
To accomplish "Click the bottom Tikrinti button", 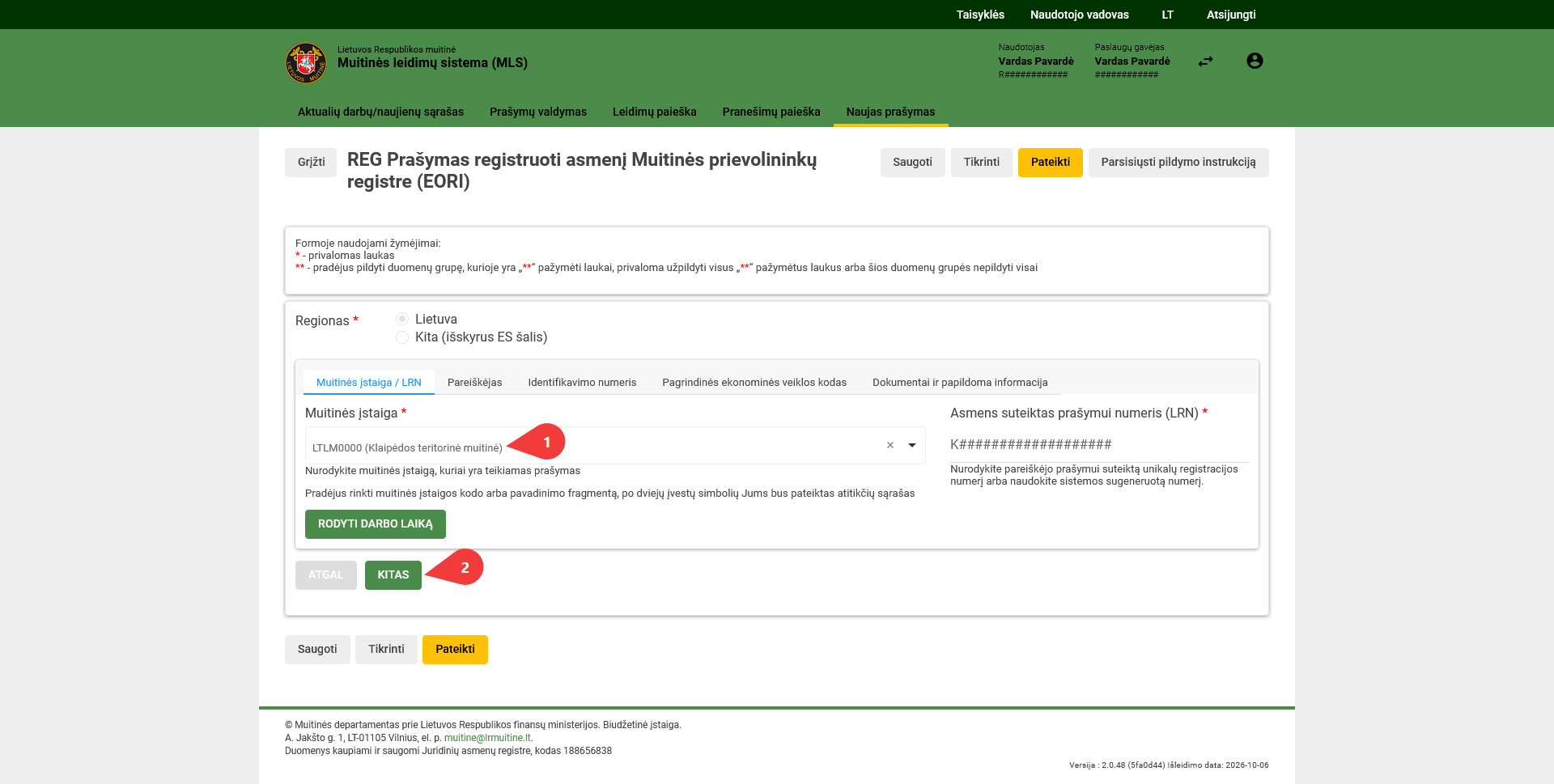I will click(x=386, y=649).
